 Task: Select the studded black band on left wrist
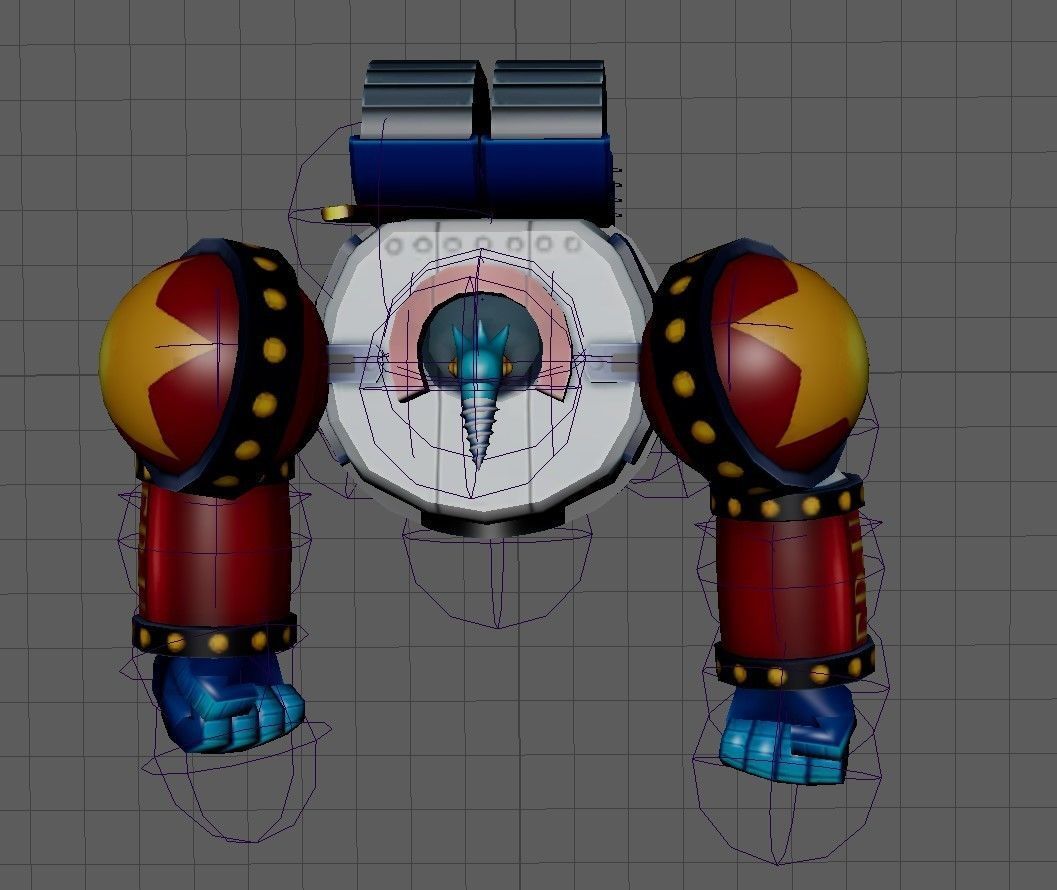[214, 634]
